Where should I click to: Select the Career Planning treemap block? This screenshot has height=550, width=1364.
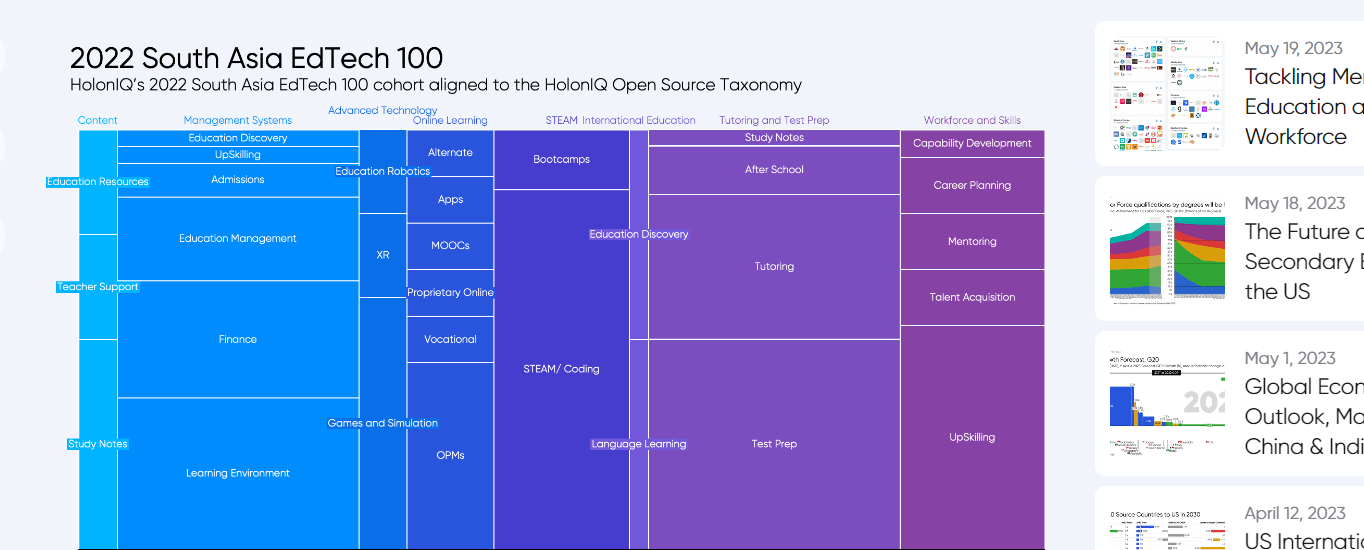(x=972, y=186)
